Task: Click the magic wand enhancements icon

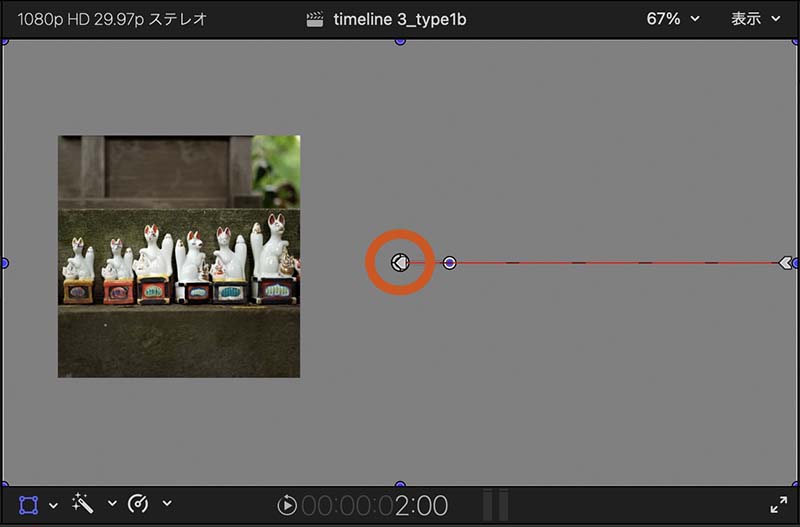Action: click(x=83, y=504)
